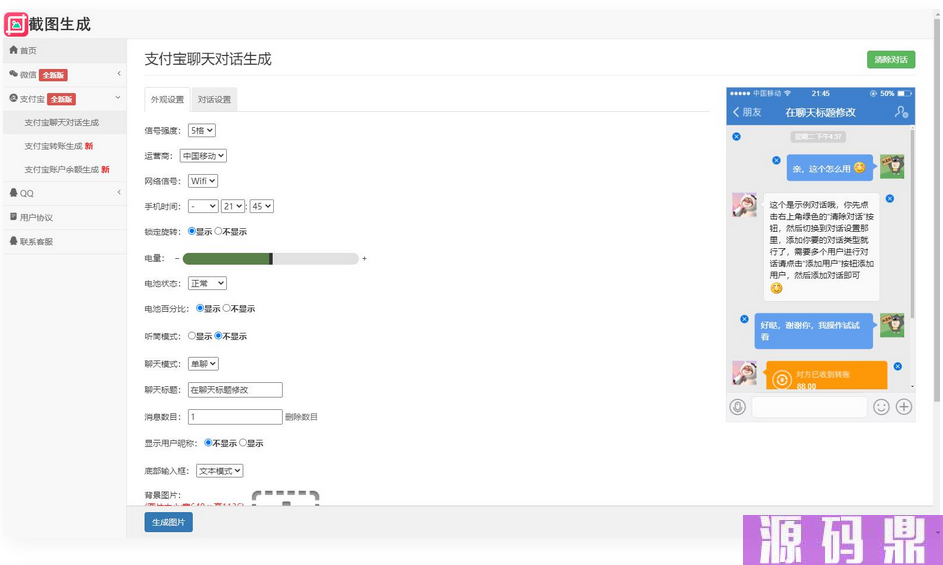Select 电池百分比 显示 radio
Viewport: 943px width, 565px height.
(200, 308)
